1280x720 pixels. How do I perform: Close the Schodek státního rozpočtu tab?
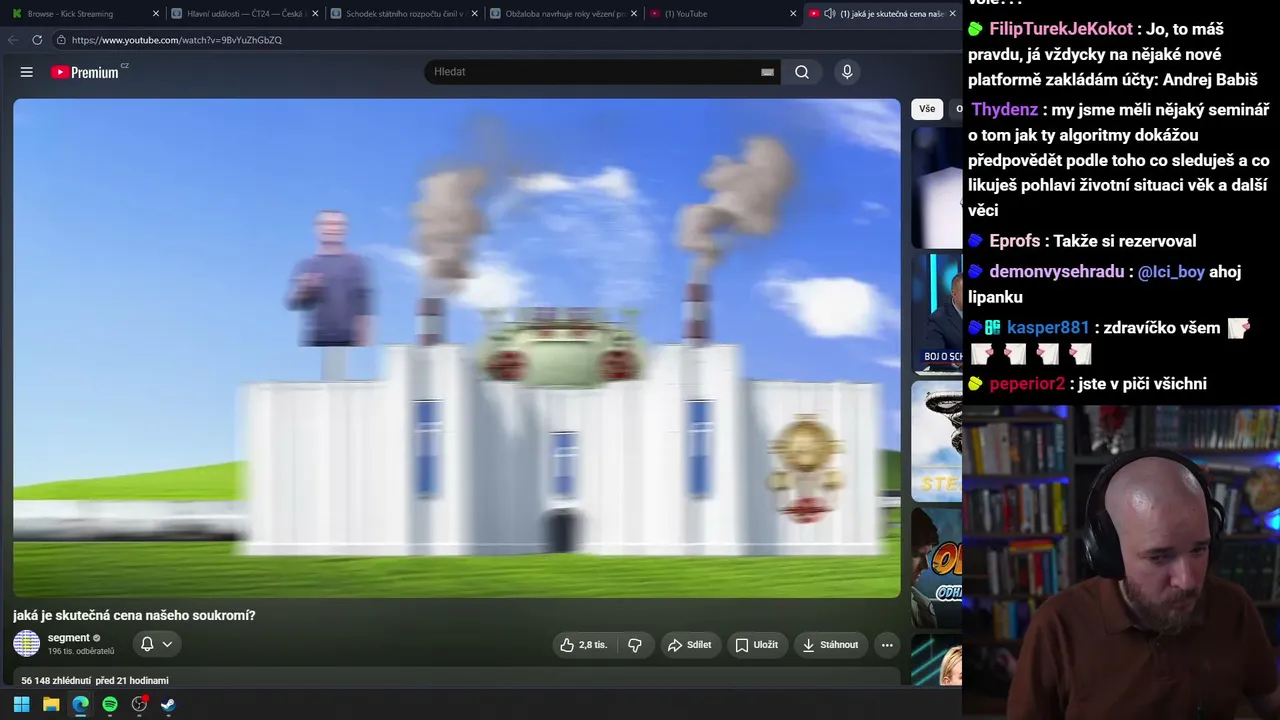(x=474, y=14)
